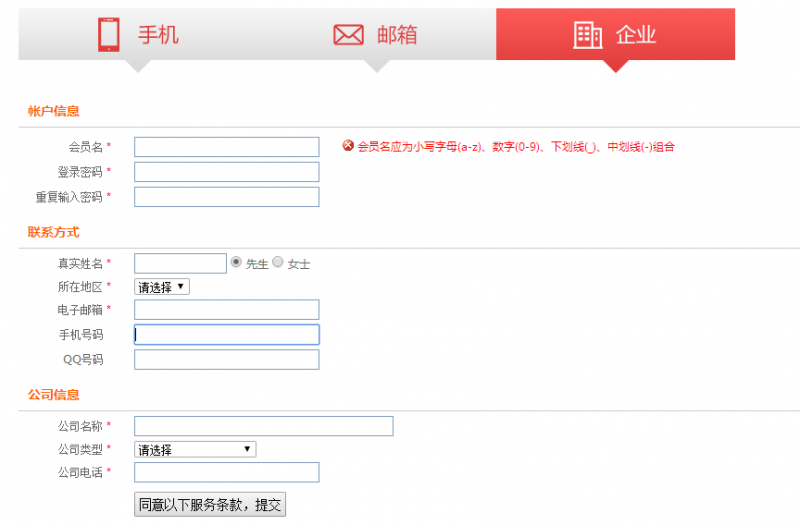Viewport: 800px width, 525px height.
Task: Select the 女士 radio button
Action: pyautogui.click(x=278, y=262)
